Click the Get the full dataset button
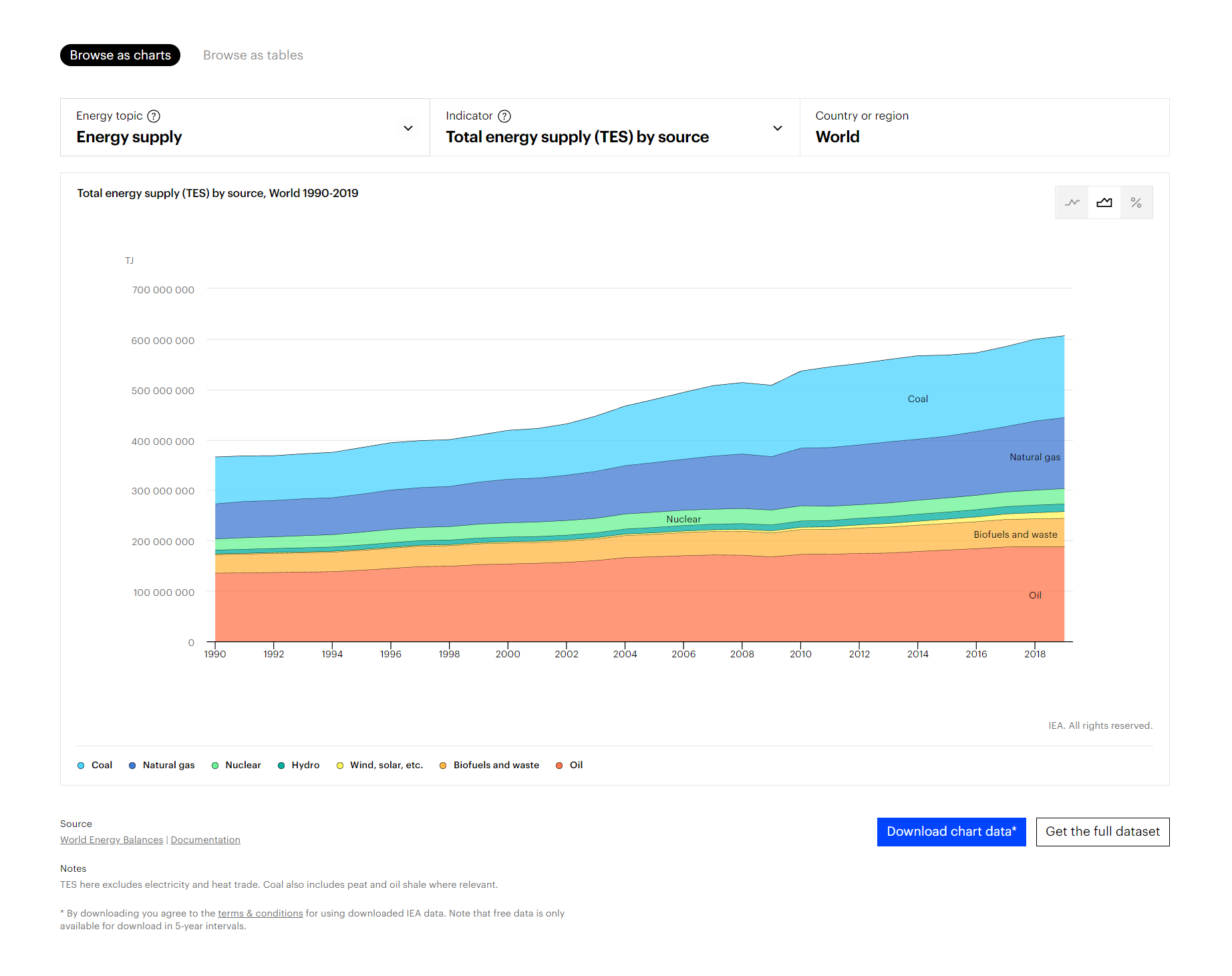This screenshot has height=976, width=1232. [x=1102, y=832]
